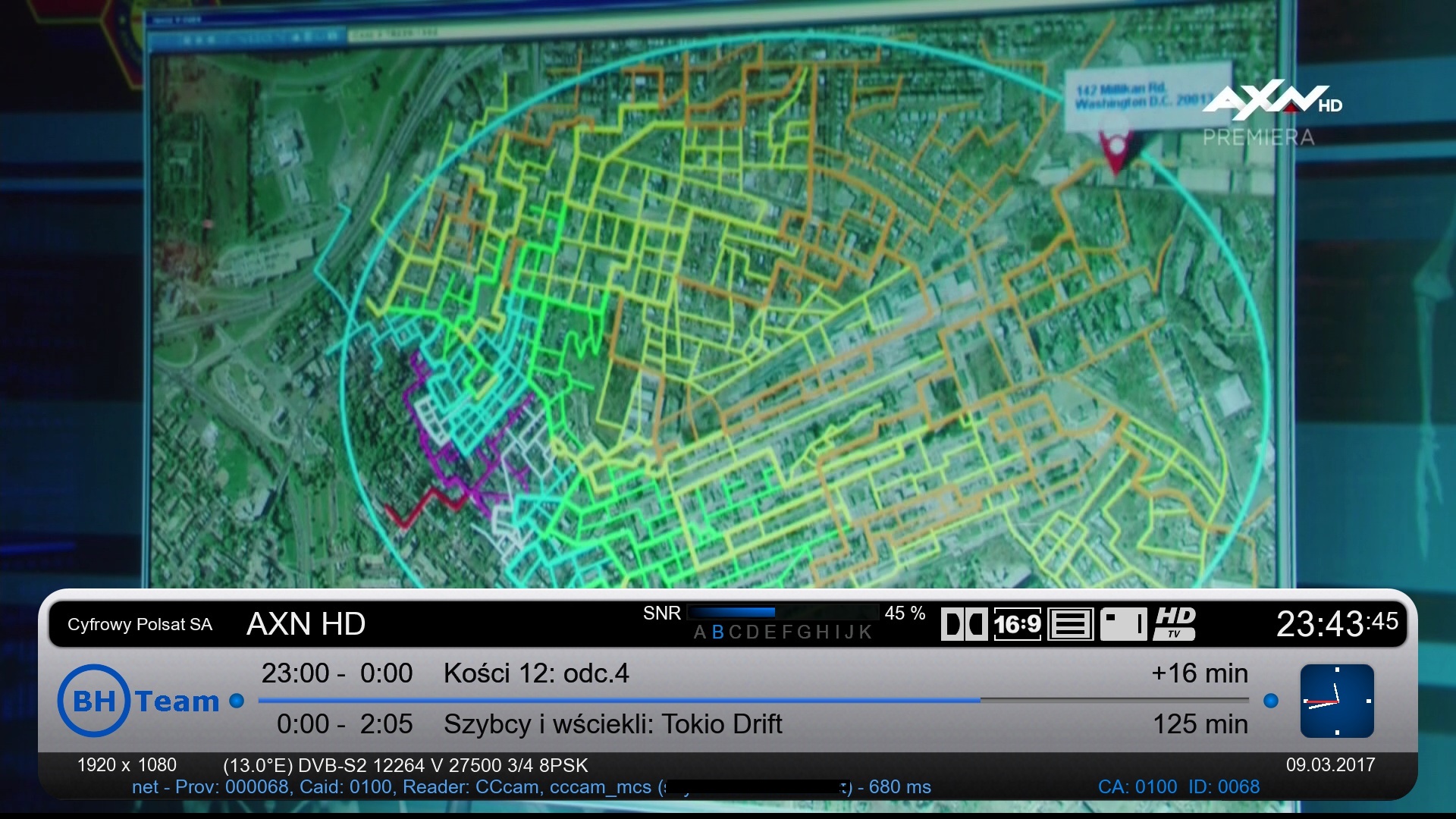Click the AXN HD channel watermark logo

click(1272, 100)
